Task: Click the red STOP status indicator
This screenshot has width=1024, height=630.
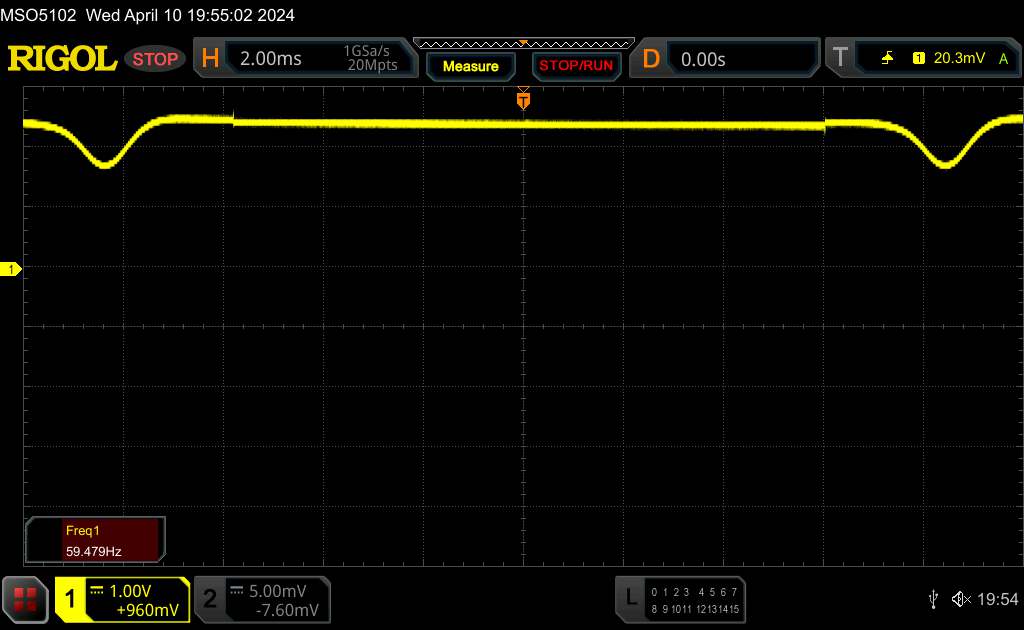Action: [155, 59]
